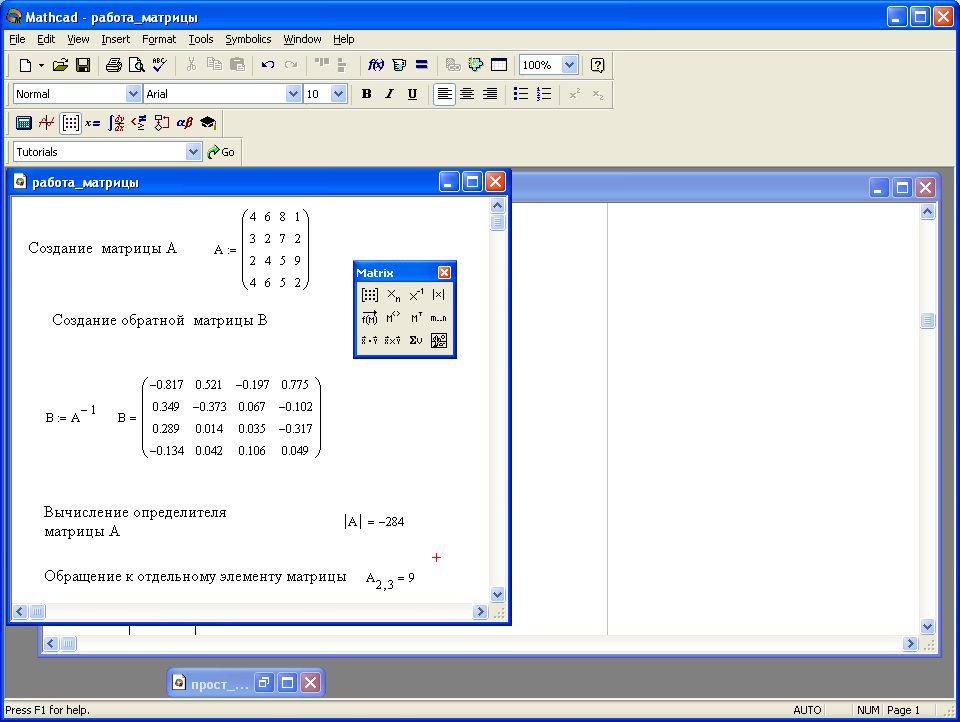Open the Tools menu
Image resolution: width=960 pixels, height=722 pixels.
tap(201, 39)
